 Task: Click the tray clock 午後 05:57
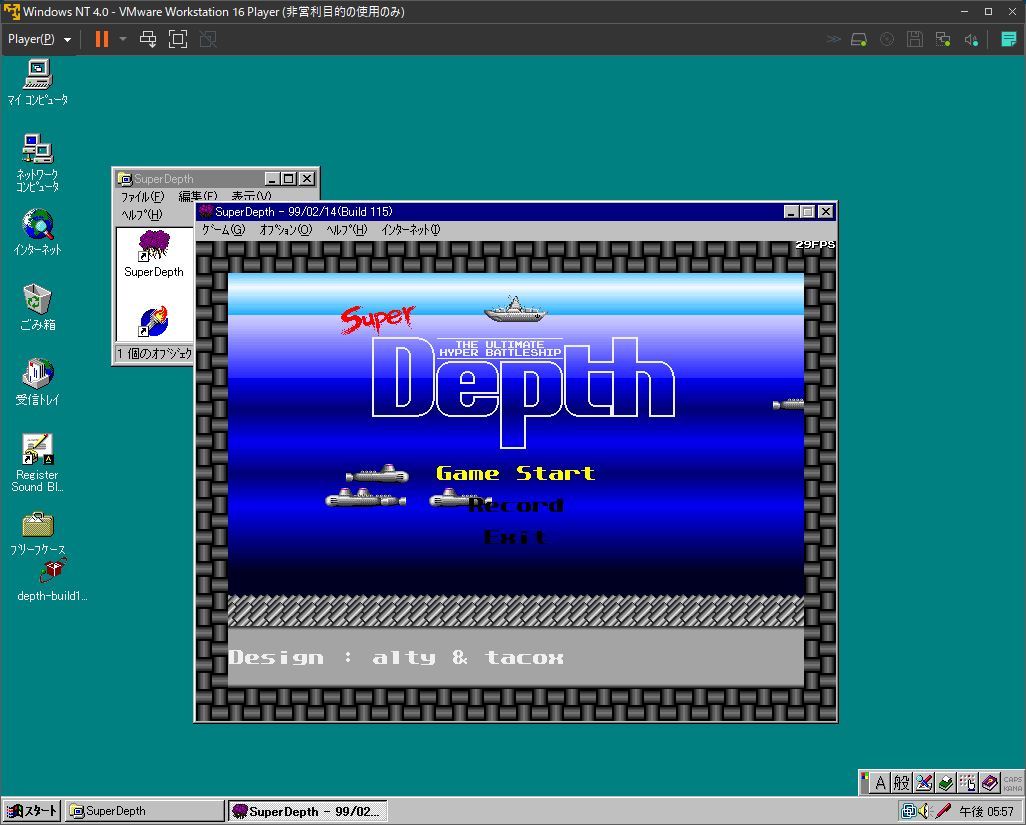(986, 811)
